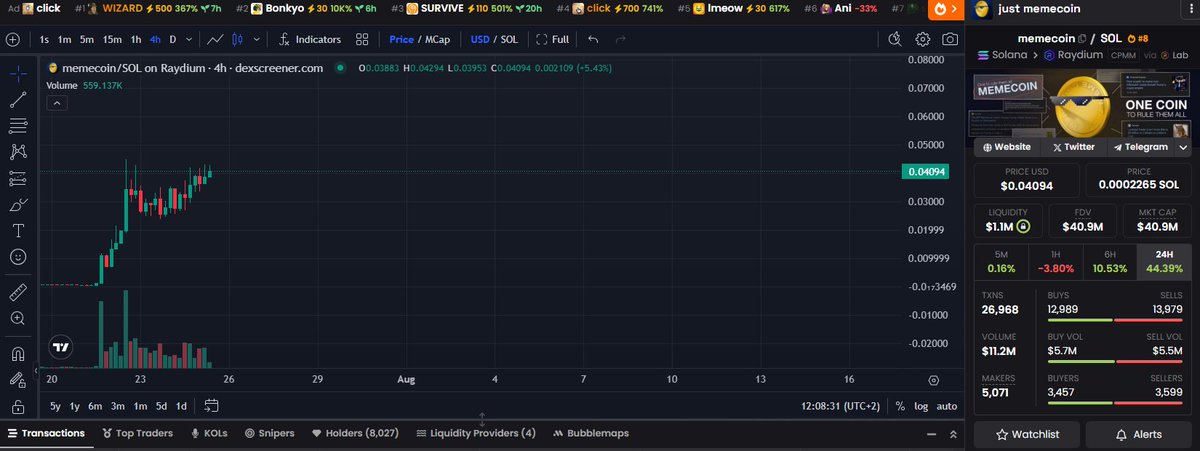1200x451 pixels.
Task: Select the brush drawing tool
Action: click(17, 204)
